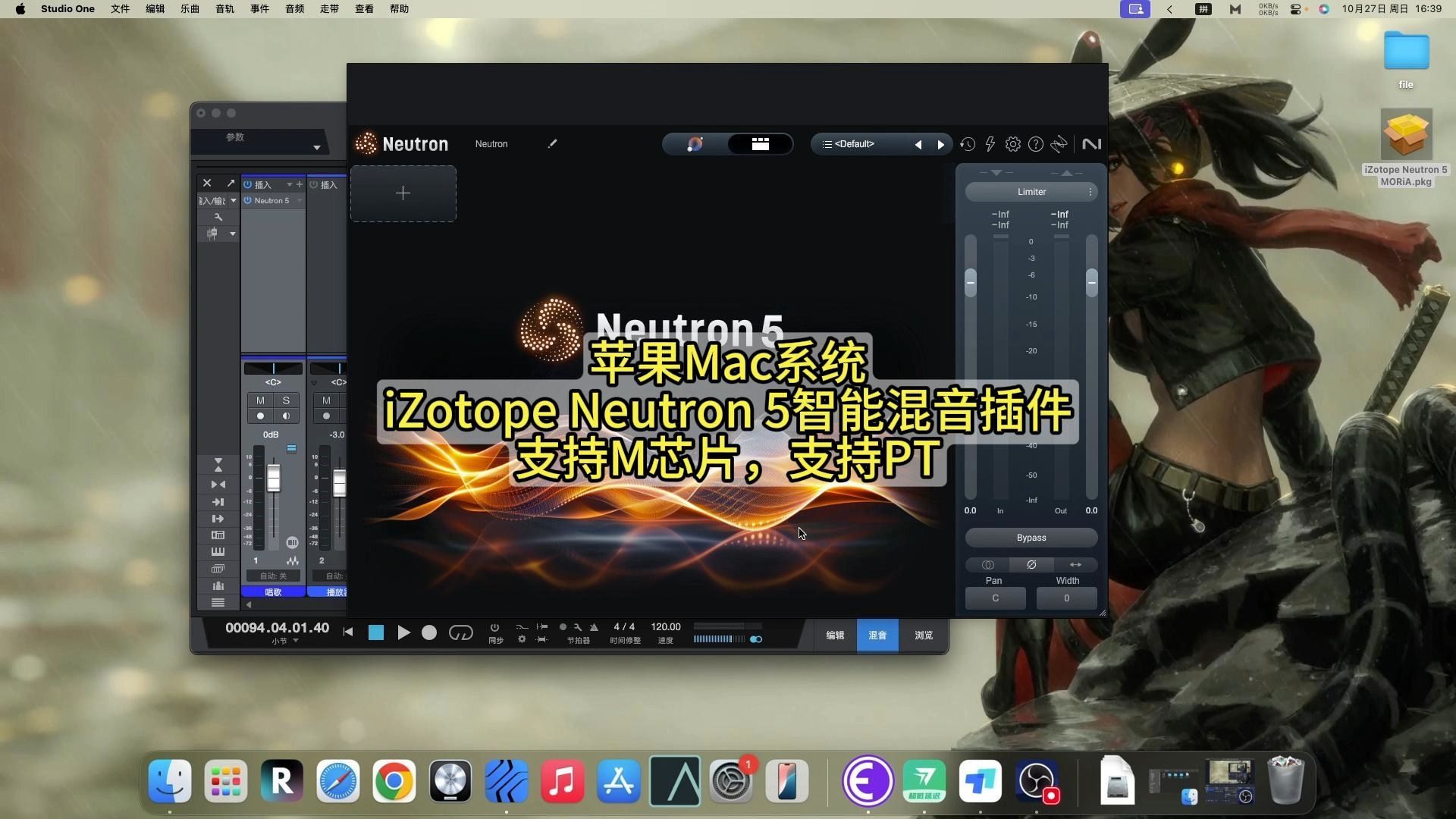
Task: Load previous Neutron preset
Action: (918, 145)
